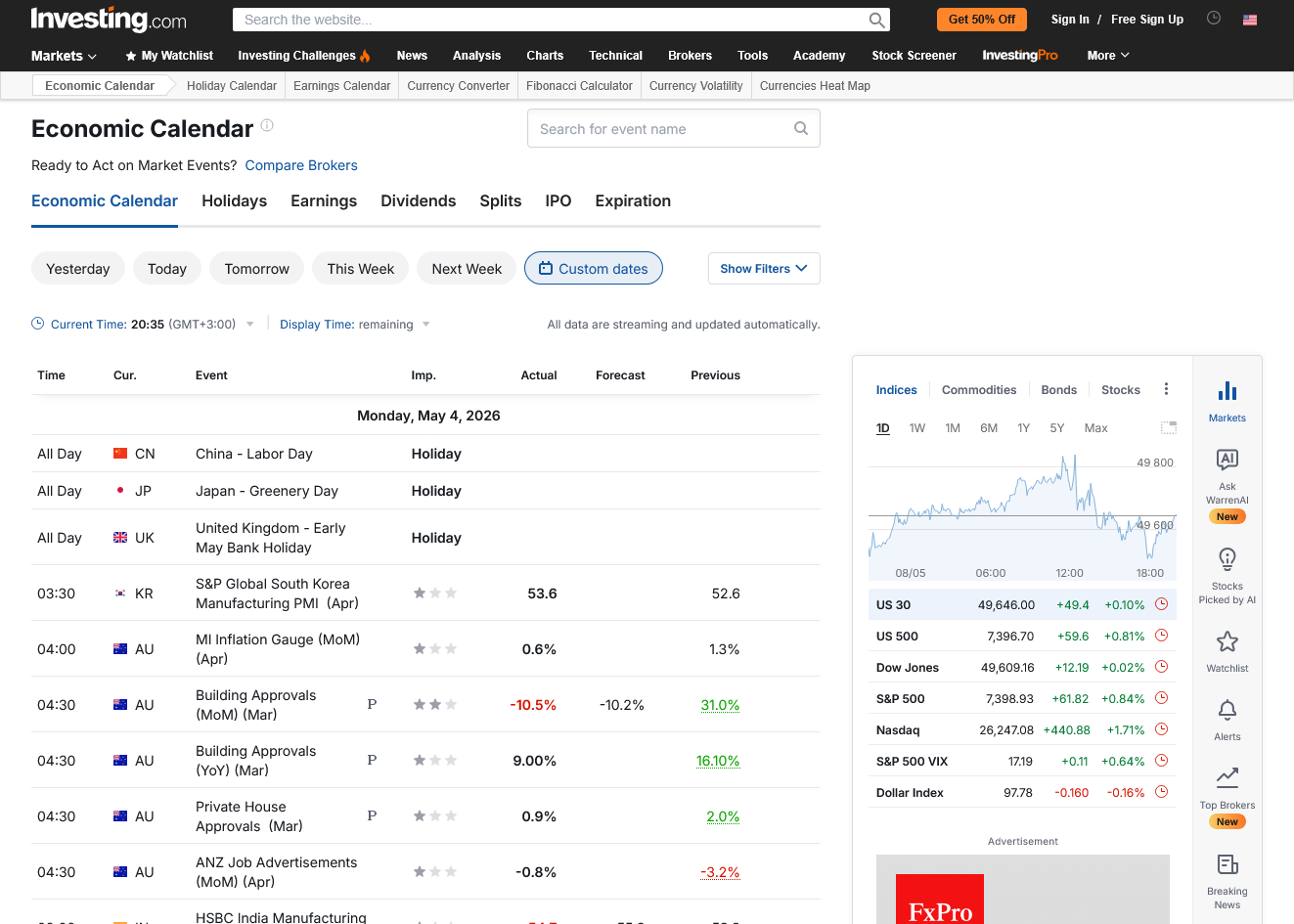Click the US 30 intraday chart
This screenshot has width=1294, height=924.
1022,515
